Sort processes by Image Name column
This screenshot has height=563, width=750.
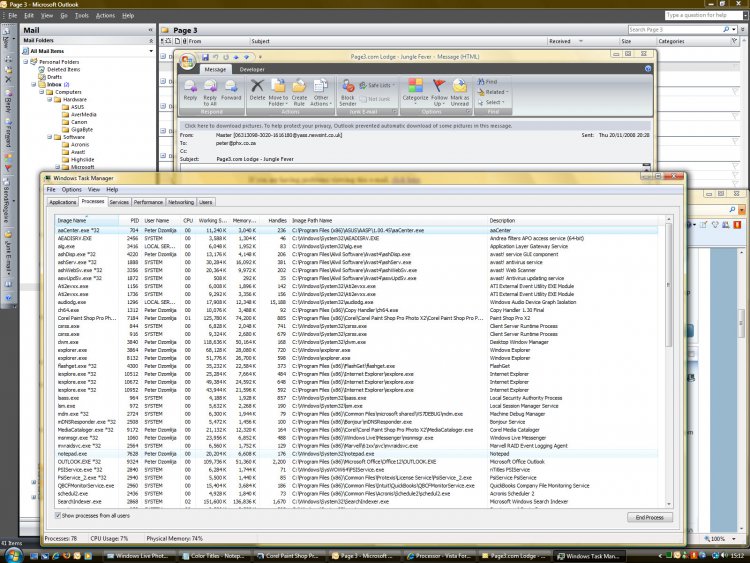click(x=86, y=221)
